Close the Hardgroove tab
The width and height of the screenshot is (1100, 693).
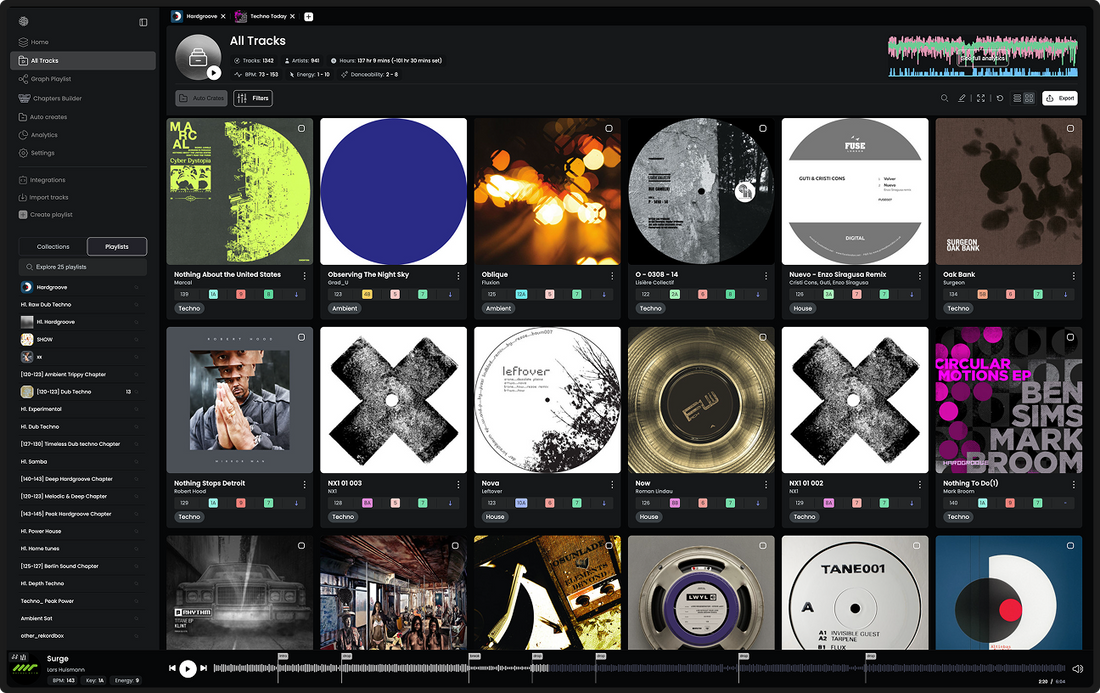(x=223, y=16)
